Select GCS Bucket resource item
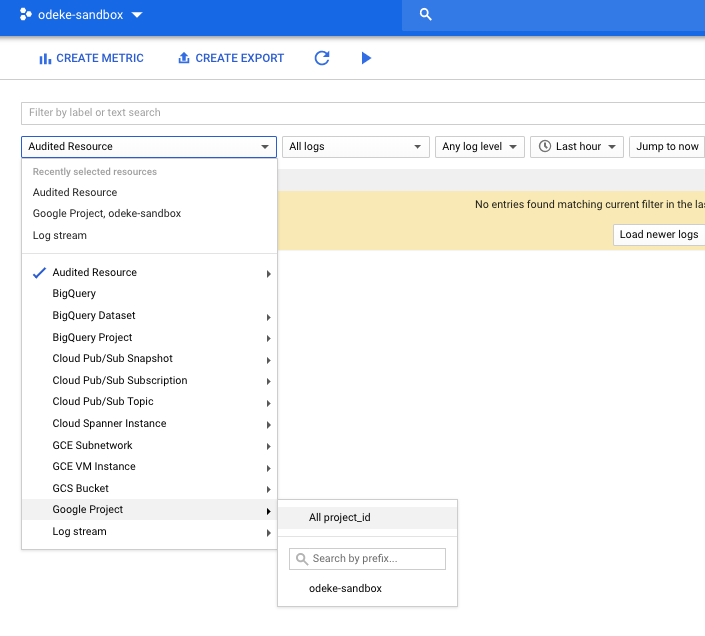 tap(149, 489)
